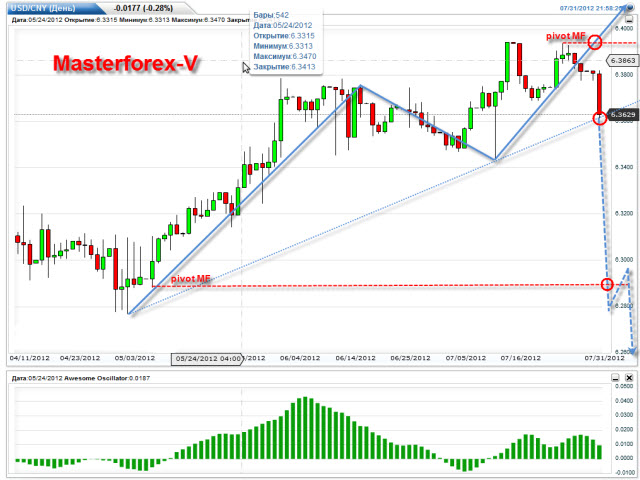Click the 07/31/2012 date axis label
Screen dimensions: 640x480
pyautogui.click(x=604, y=358)
